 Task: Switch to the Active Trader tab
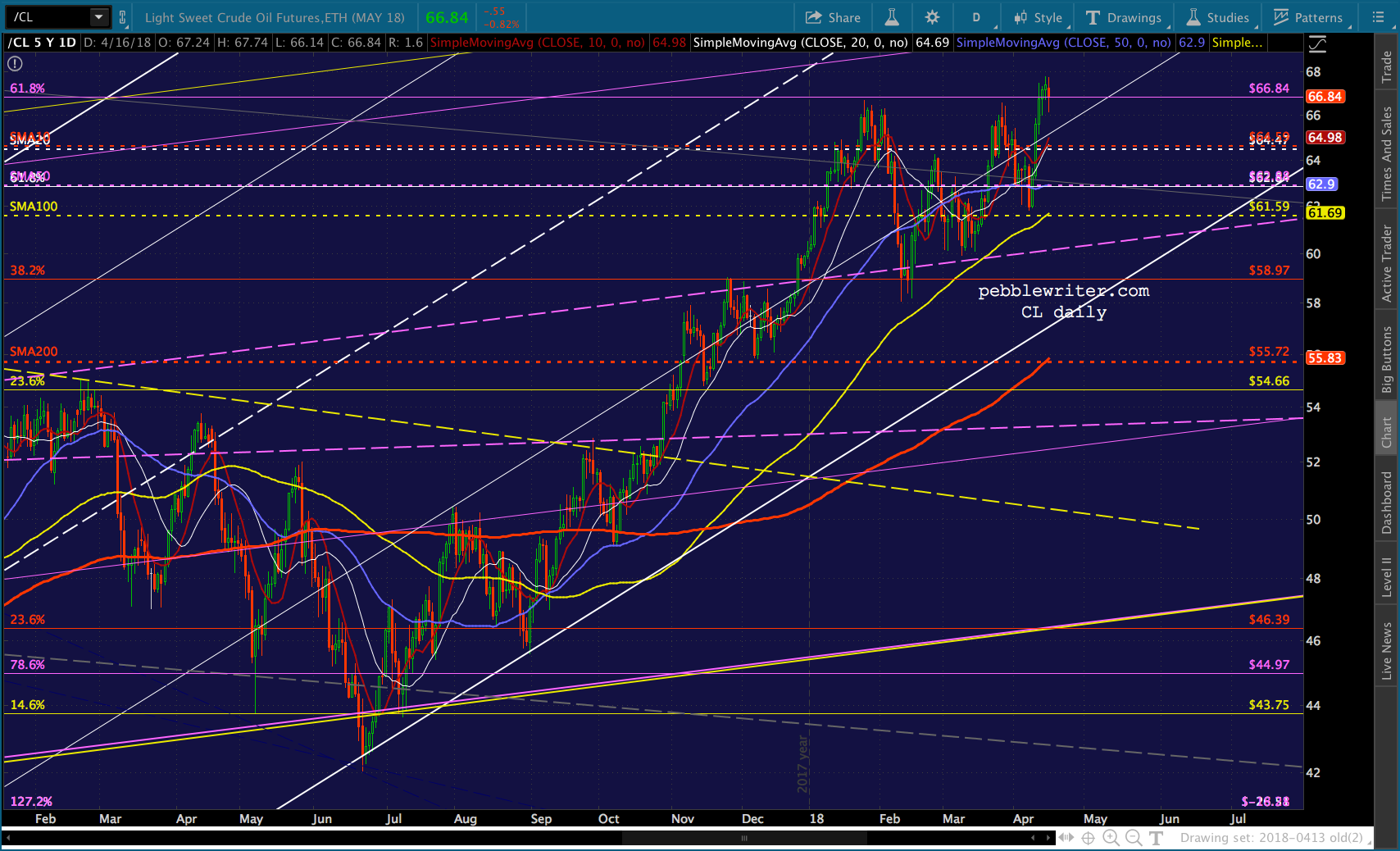coord(1386,264)
